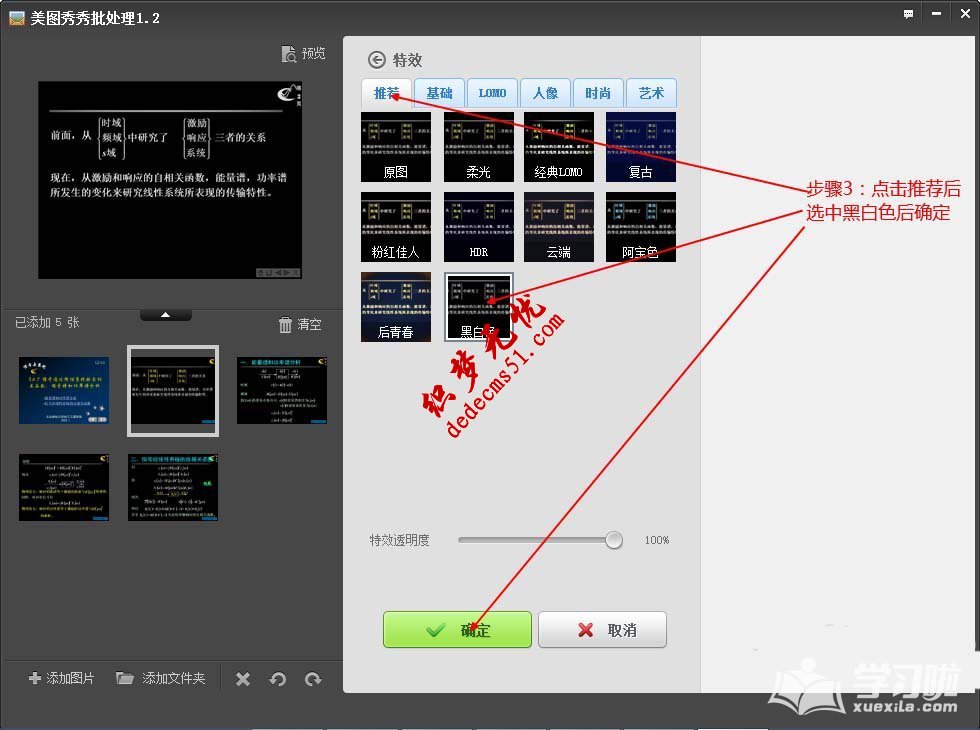Click the undo rotation arrow at bottom
This screenshot has height=730, width=980.
click(x=278, y=678)
